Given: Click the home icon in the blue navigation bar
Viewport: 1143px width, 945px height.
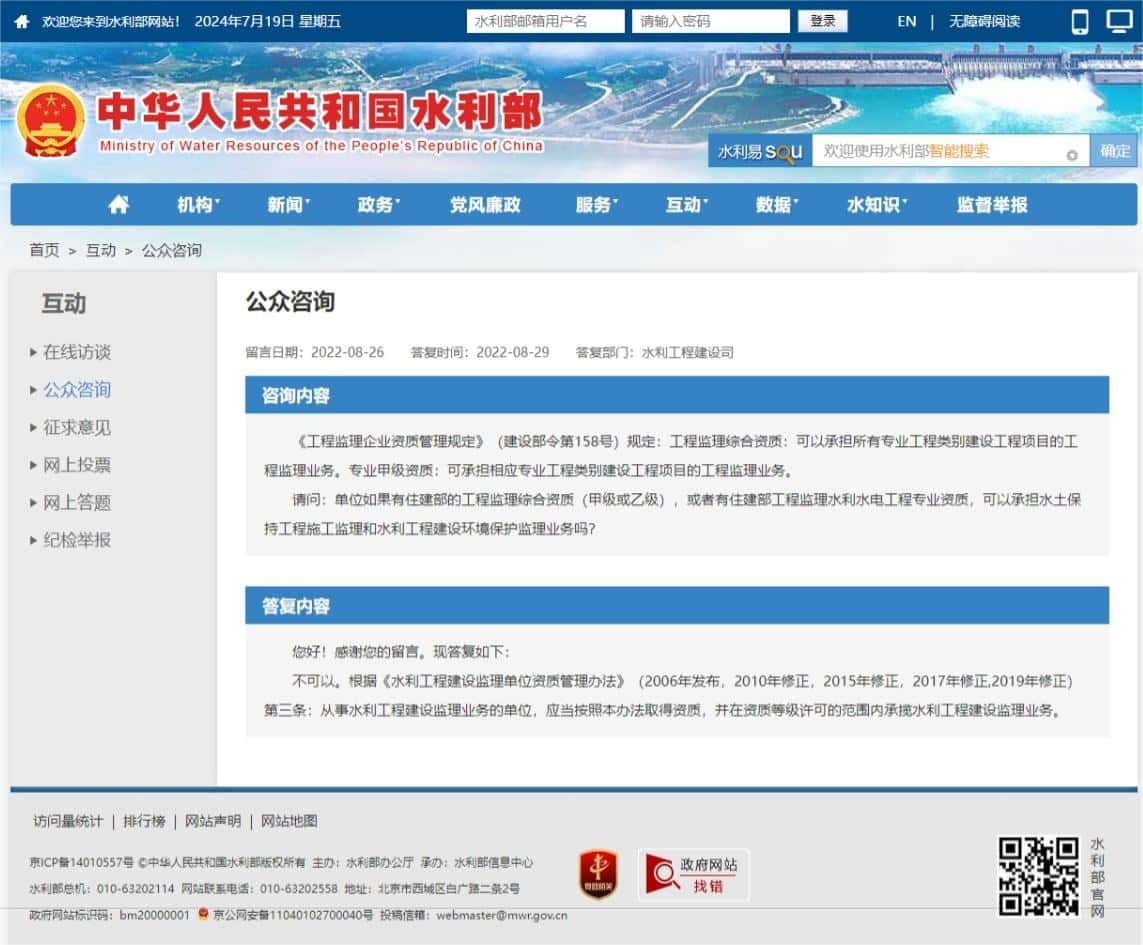Looking at the screenshot, I should [119, 205].
